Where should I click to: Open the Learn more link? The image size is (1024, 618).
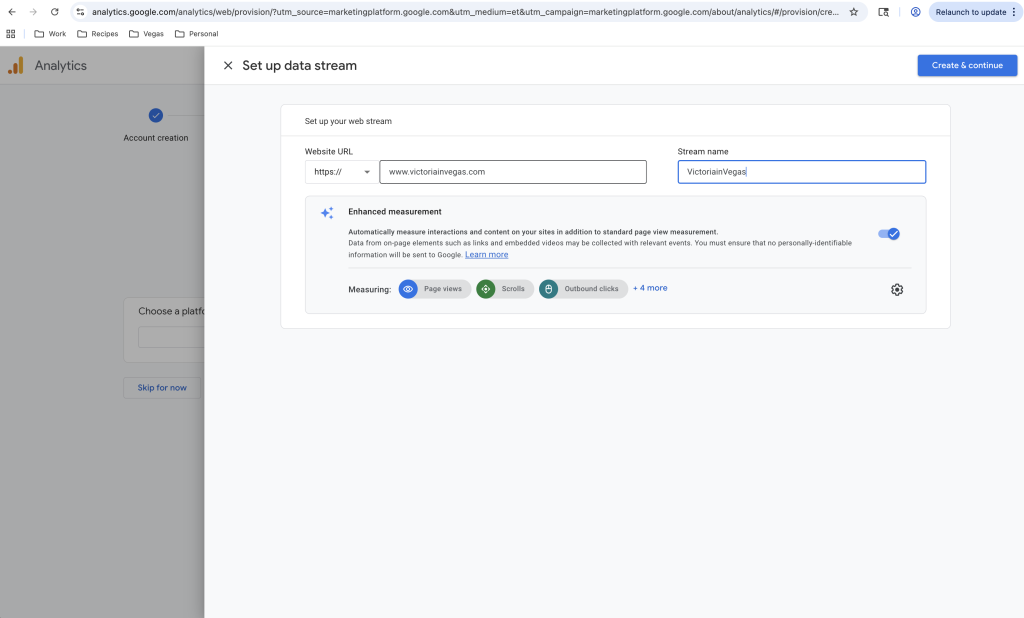point(486,255)
